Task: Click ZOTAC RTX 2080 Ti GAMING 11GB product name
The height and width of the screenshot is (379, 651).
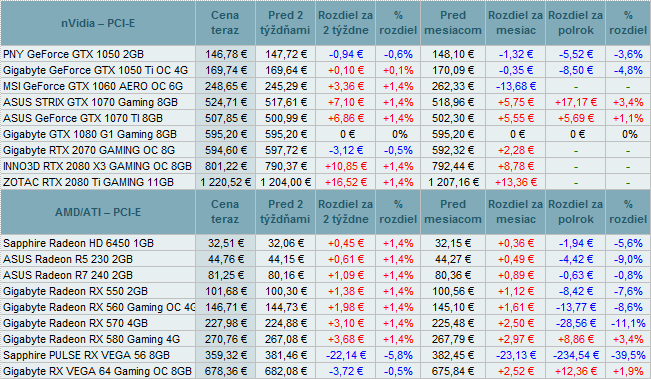Action: point(88,182)
